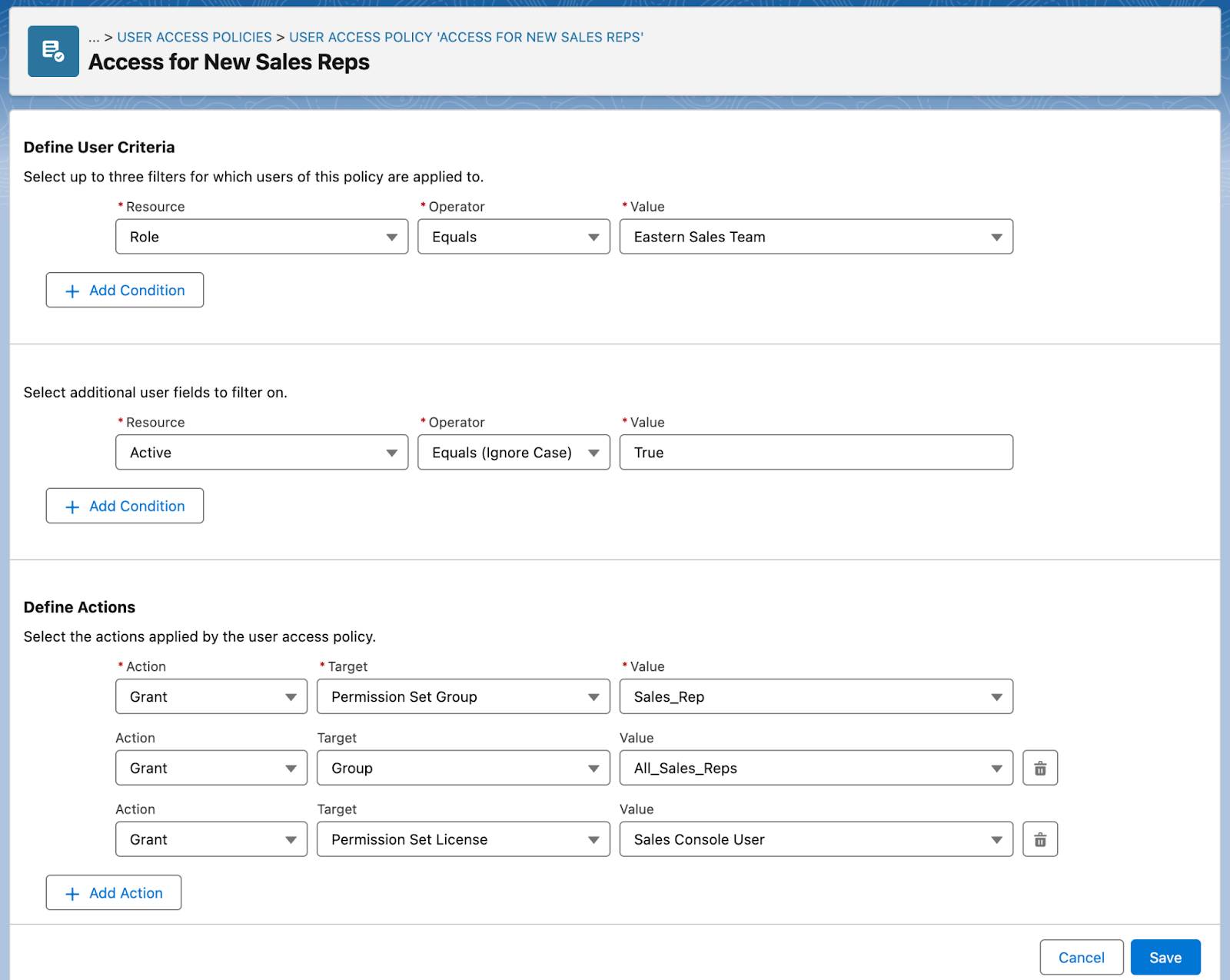Open the Action dropdown in All_Sales_Reps row
This screenshot has height=980, width=1230.
211,768
